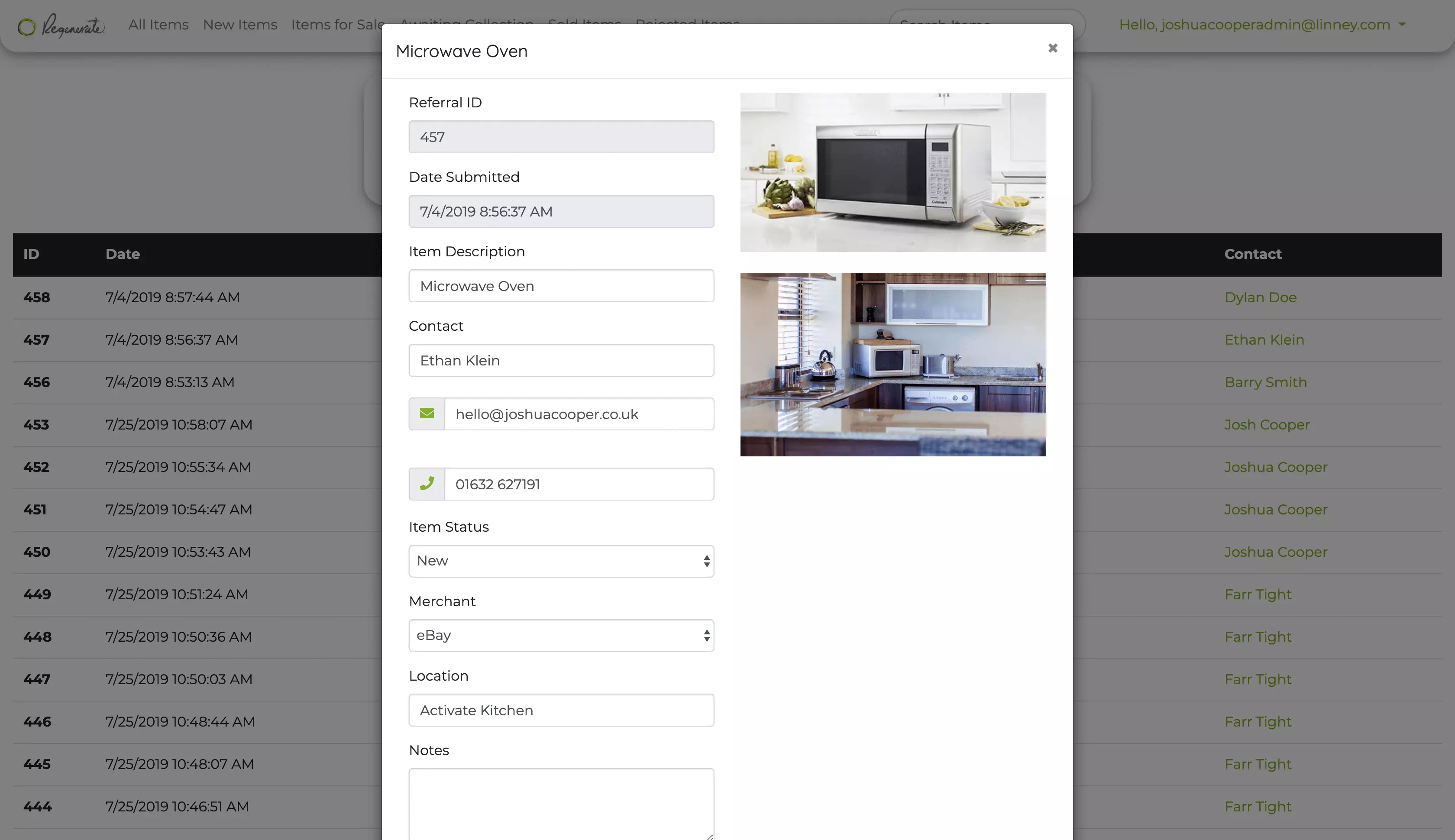Click the phone icon to call contact

427,484
